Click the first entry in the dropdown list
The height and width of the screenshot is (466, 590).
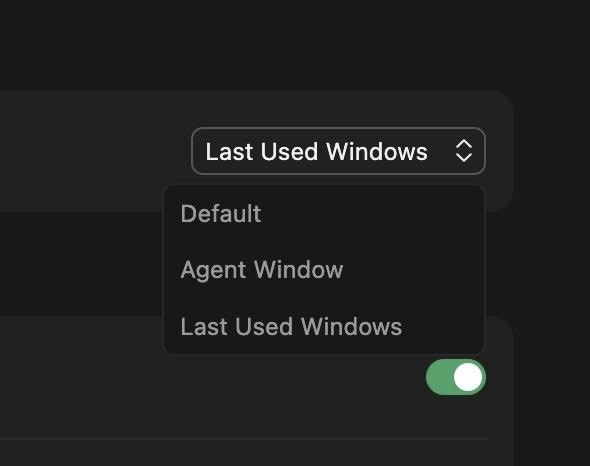(324, 213)
